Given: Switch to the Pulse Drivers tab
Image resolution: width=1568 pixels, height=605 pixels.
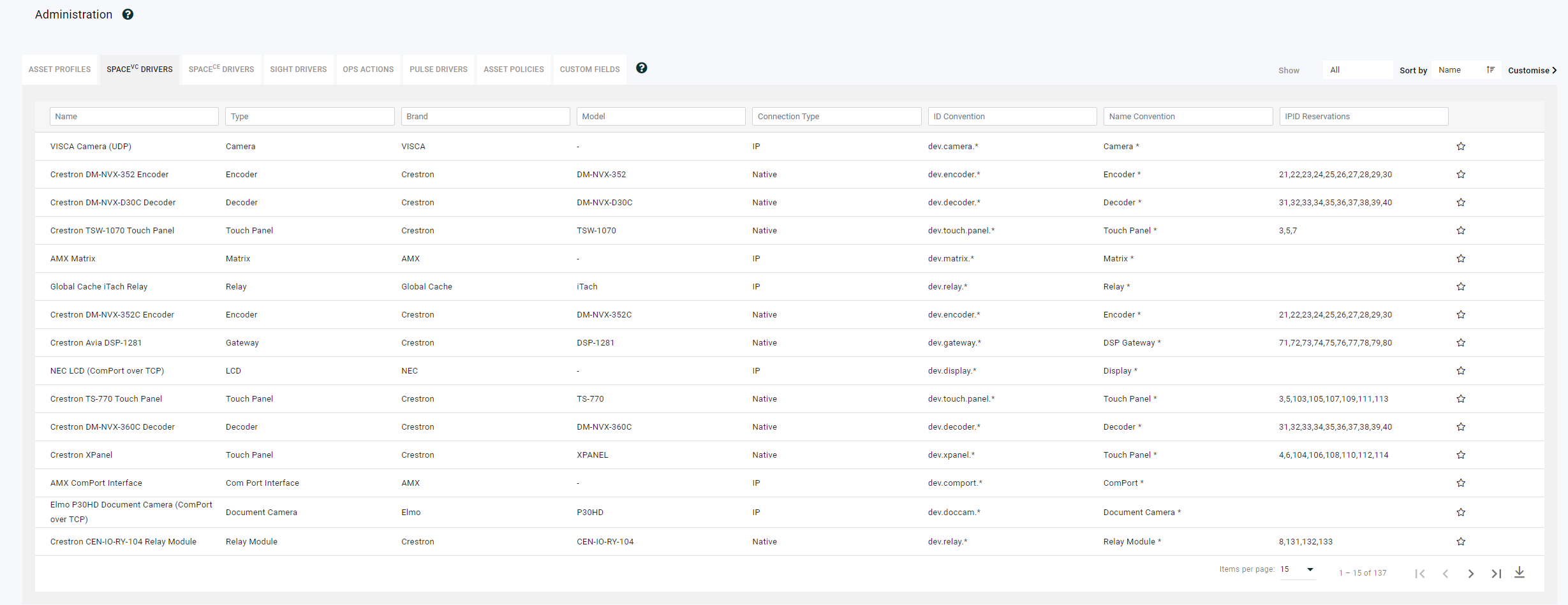Looking at the screenshot, I should [x=438, y=69].
